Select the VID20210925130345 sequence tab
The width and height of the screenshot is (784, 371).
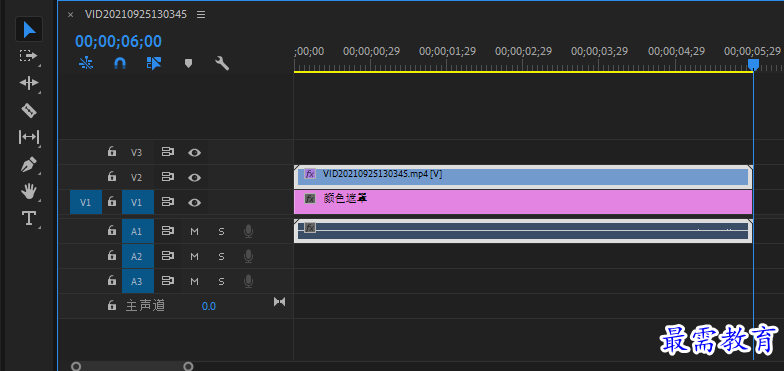136,14
